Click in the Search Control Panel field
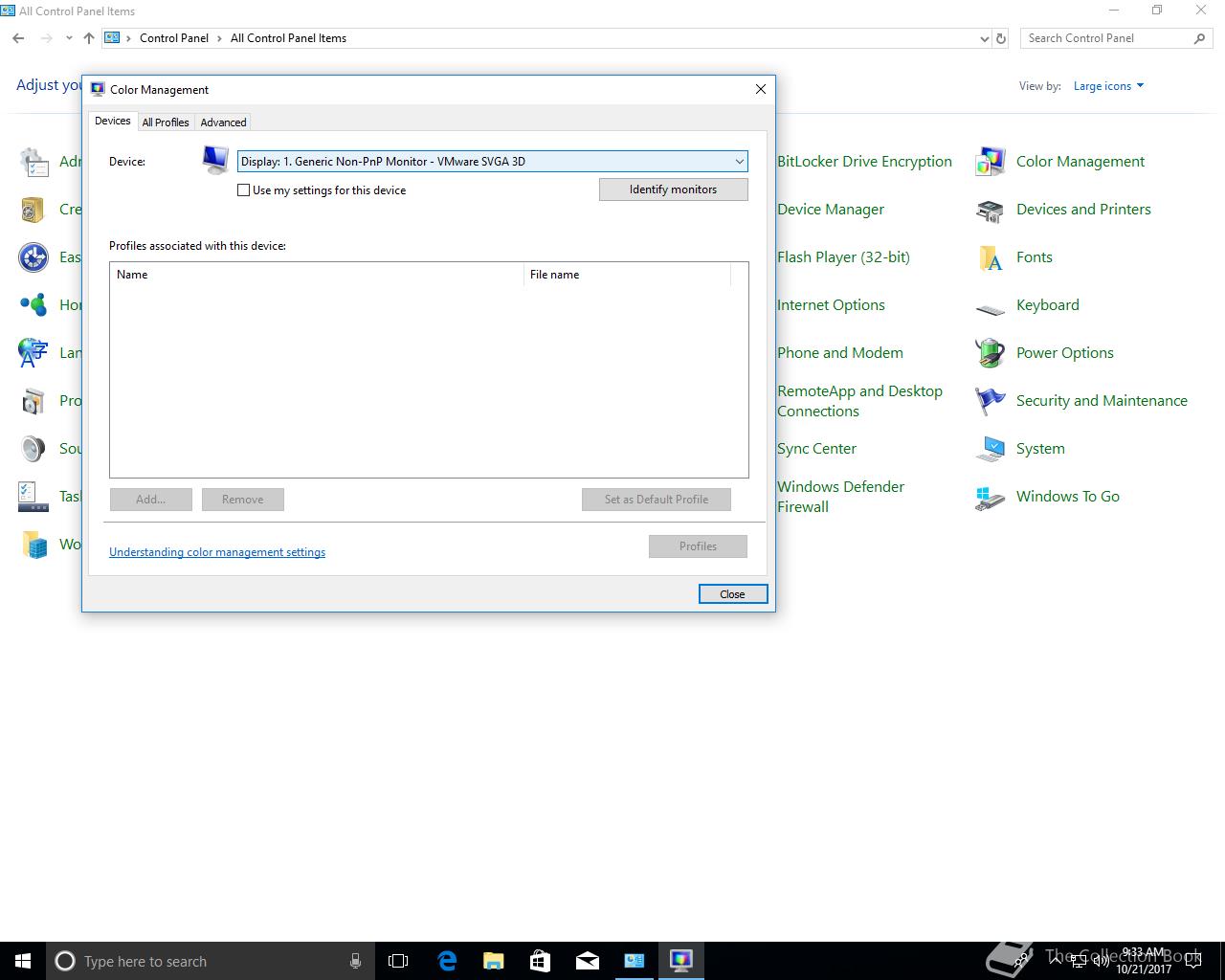 (x=1107, y=38)
